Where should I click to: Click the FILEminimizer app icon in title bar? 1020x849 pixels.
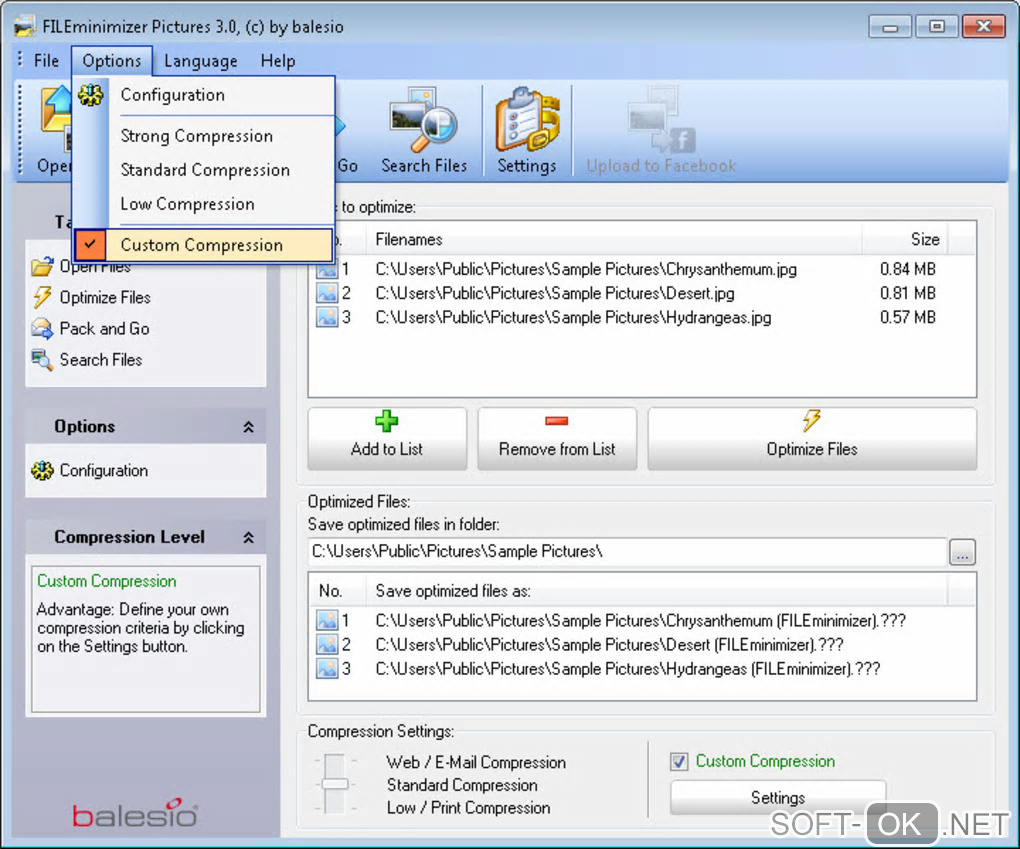(25, 27)
